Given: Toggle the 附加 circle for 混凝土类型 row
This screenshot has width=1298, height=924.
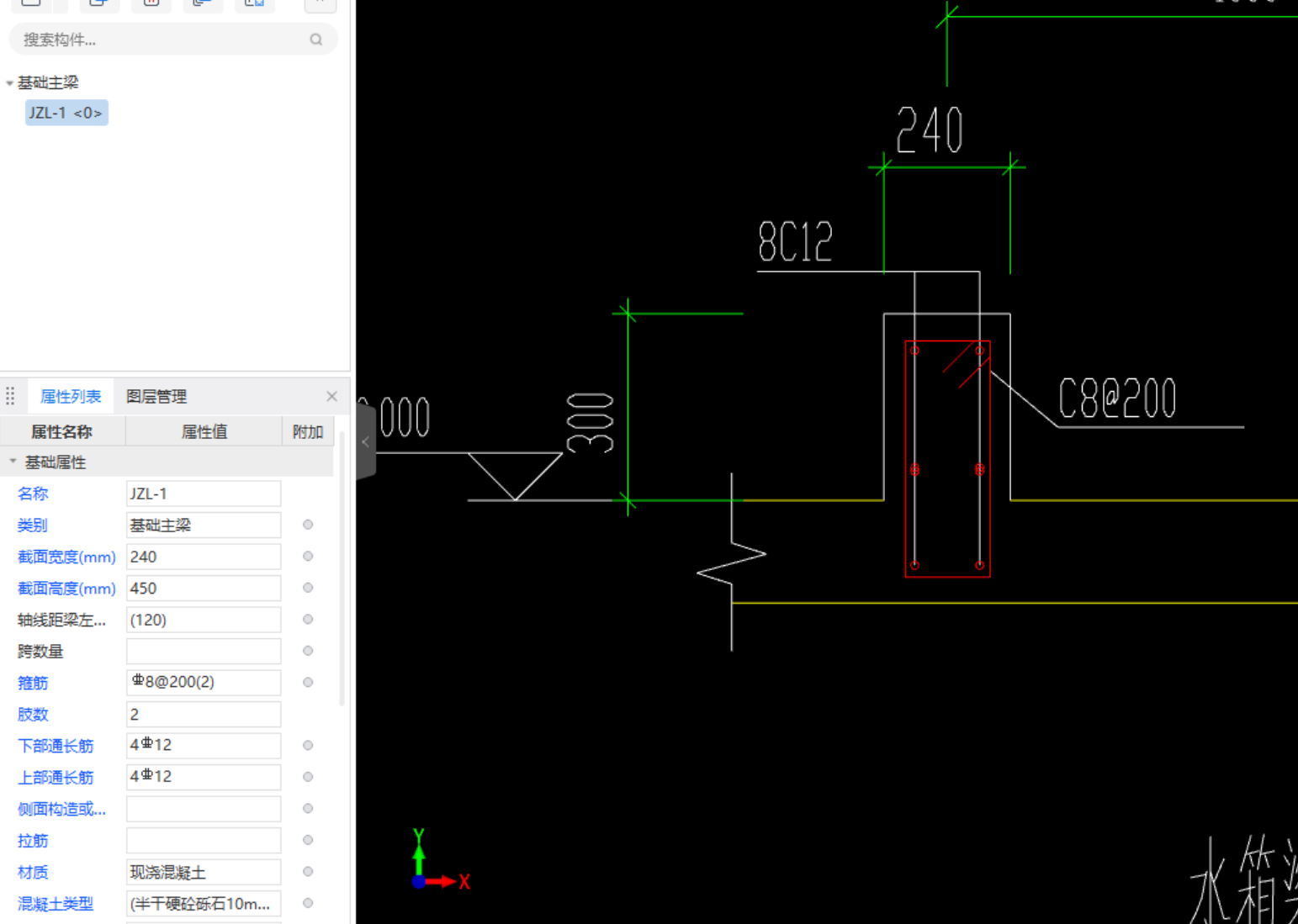Looking at the screenshot, I should click(x=308, y=903).
